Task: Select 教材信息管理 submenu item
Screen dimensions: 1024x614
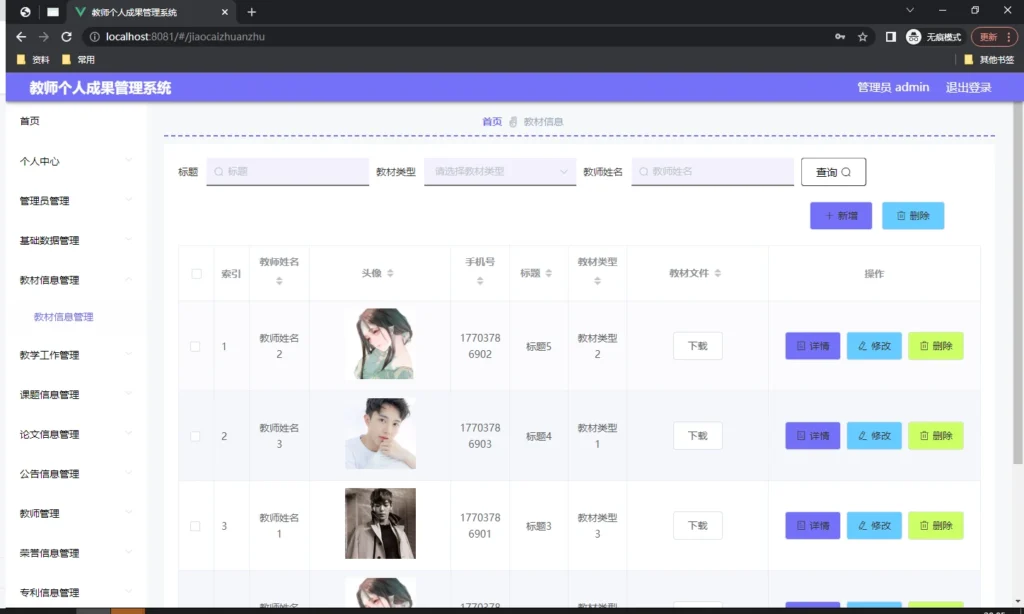Action: pyautogui.click(x=63, y=317)
